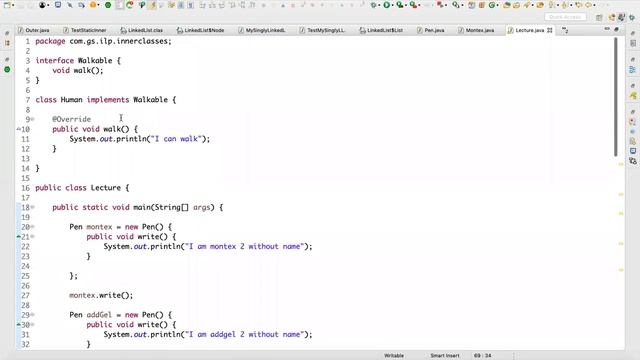This screenshot has width=640, height=360.
Task: Click the New file wizard icon
Action: click(7, 5)
